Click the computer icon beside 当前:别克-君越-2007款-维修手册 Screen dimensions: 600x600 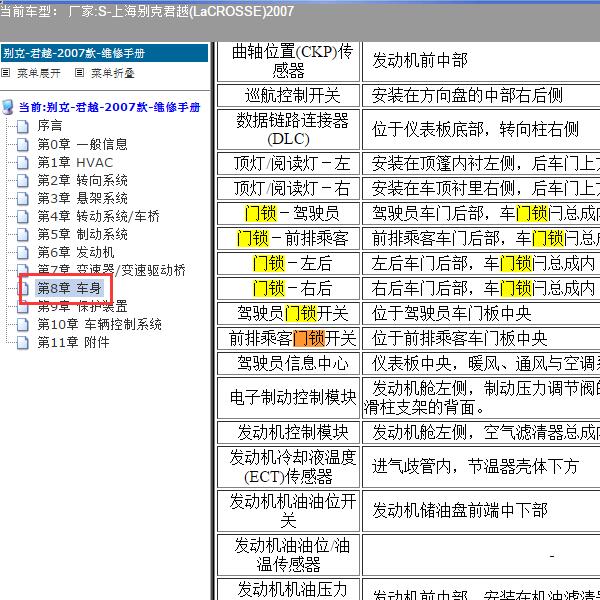click(8, 107)
